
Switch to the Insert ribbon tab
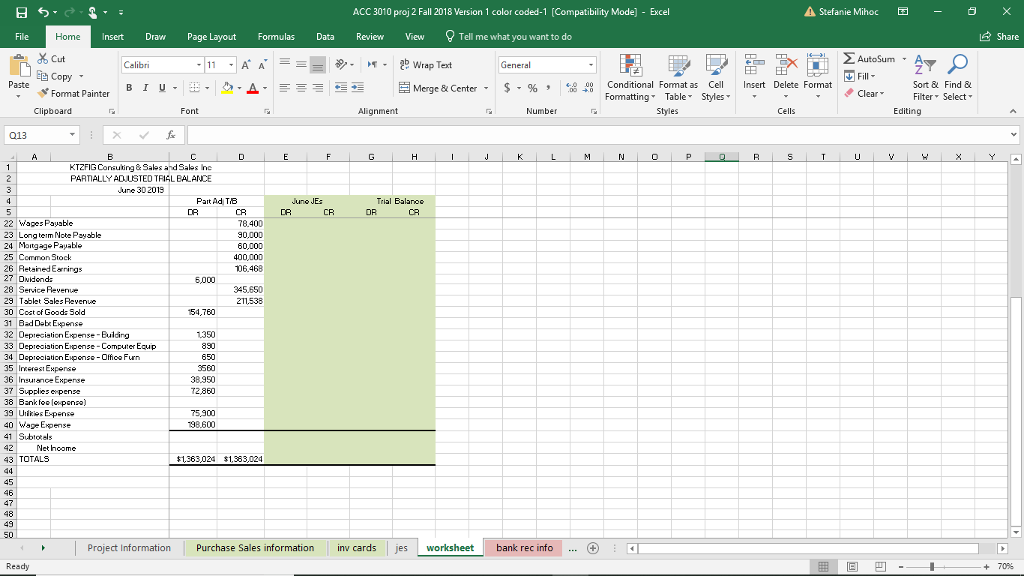pos(112,37)
